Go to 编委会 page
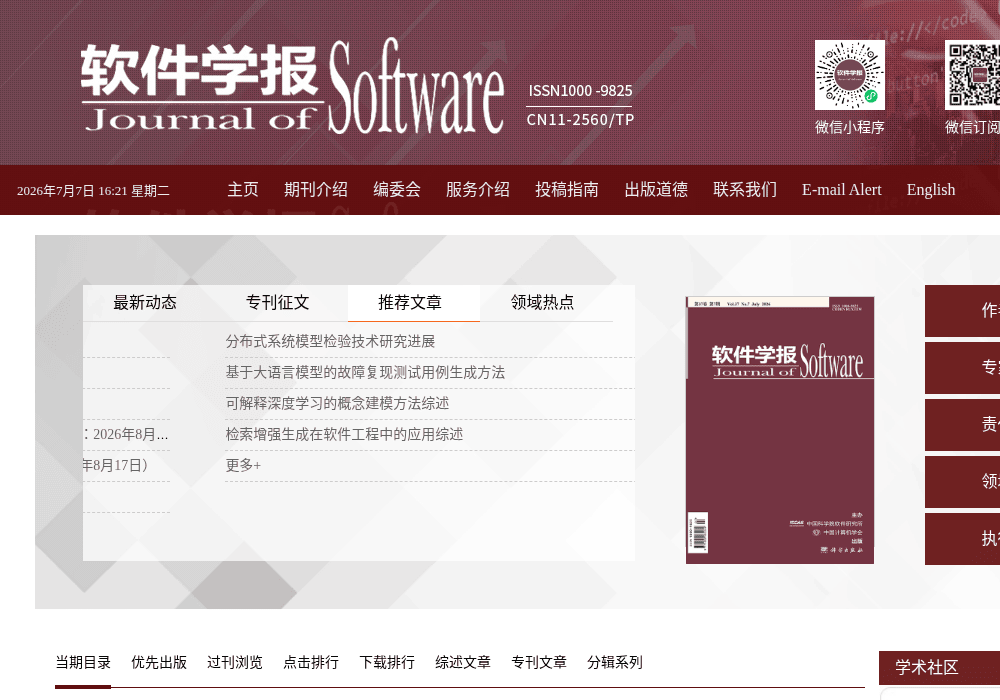The width and height of the screenshot is (1000, 700). (397, 189)
